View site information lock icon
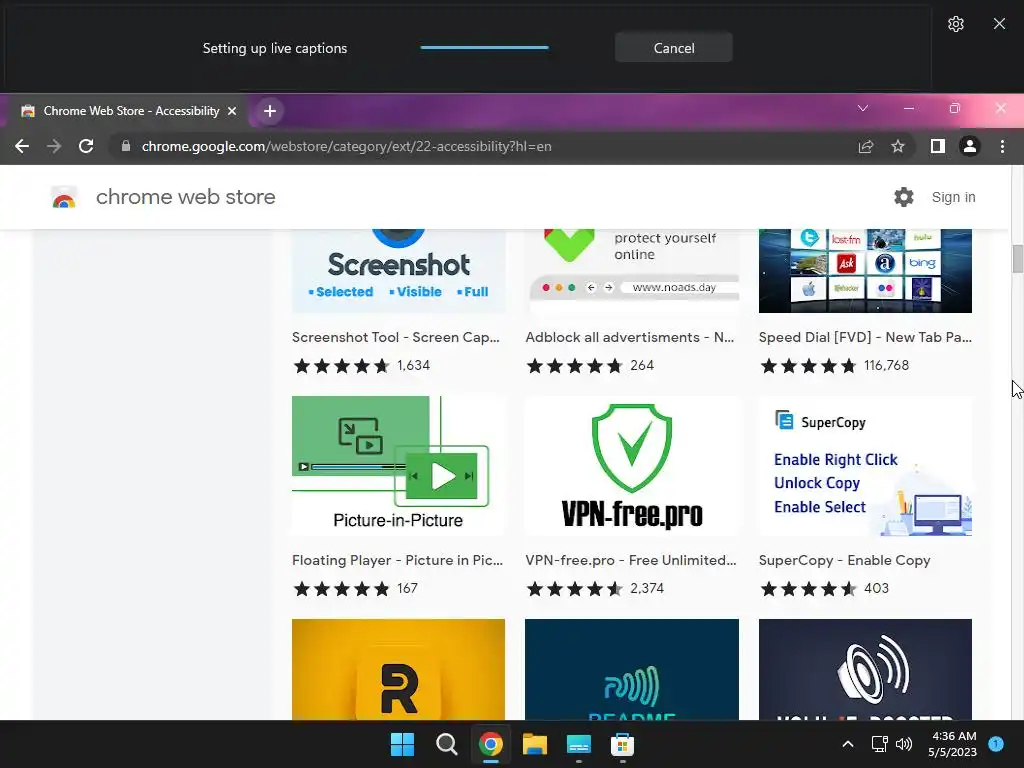Image resolution: width=1024 pixels, height=768 pixels. click(x=126, y=146)
